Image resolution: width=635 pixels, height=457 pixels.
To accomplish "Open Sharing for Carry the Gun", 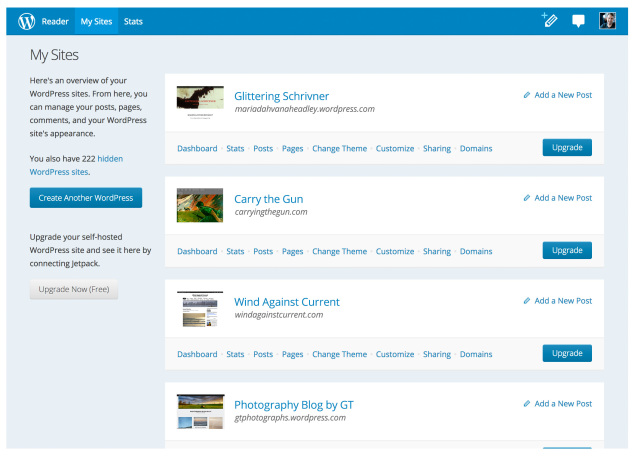I will click(x=437, y=251).
